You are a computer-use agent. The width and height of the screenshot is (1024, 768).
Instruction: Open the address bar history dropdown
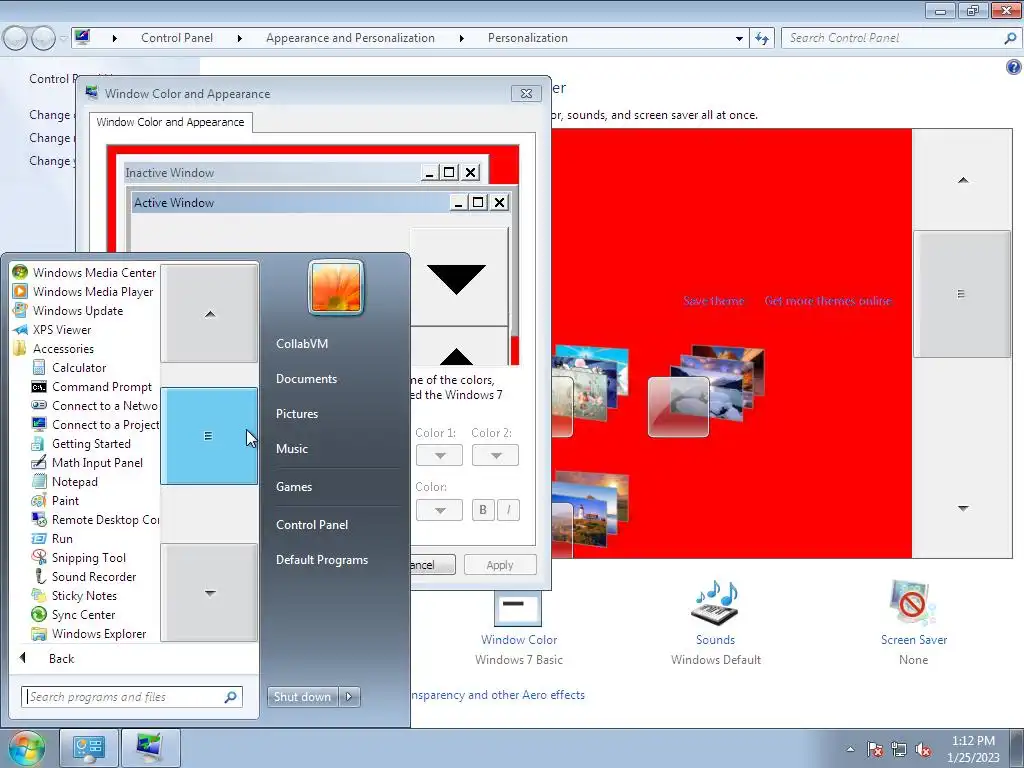click(x=739, y=39)
